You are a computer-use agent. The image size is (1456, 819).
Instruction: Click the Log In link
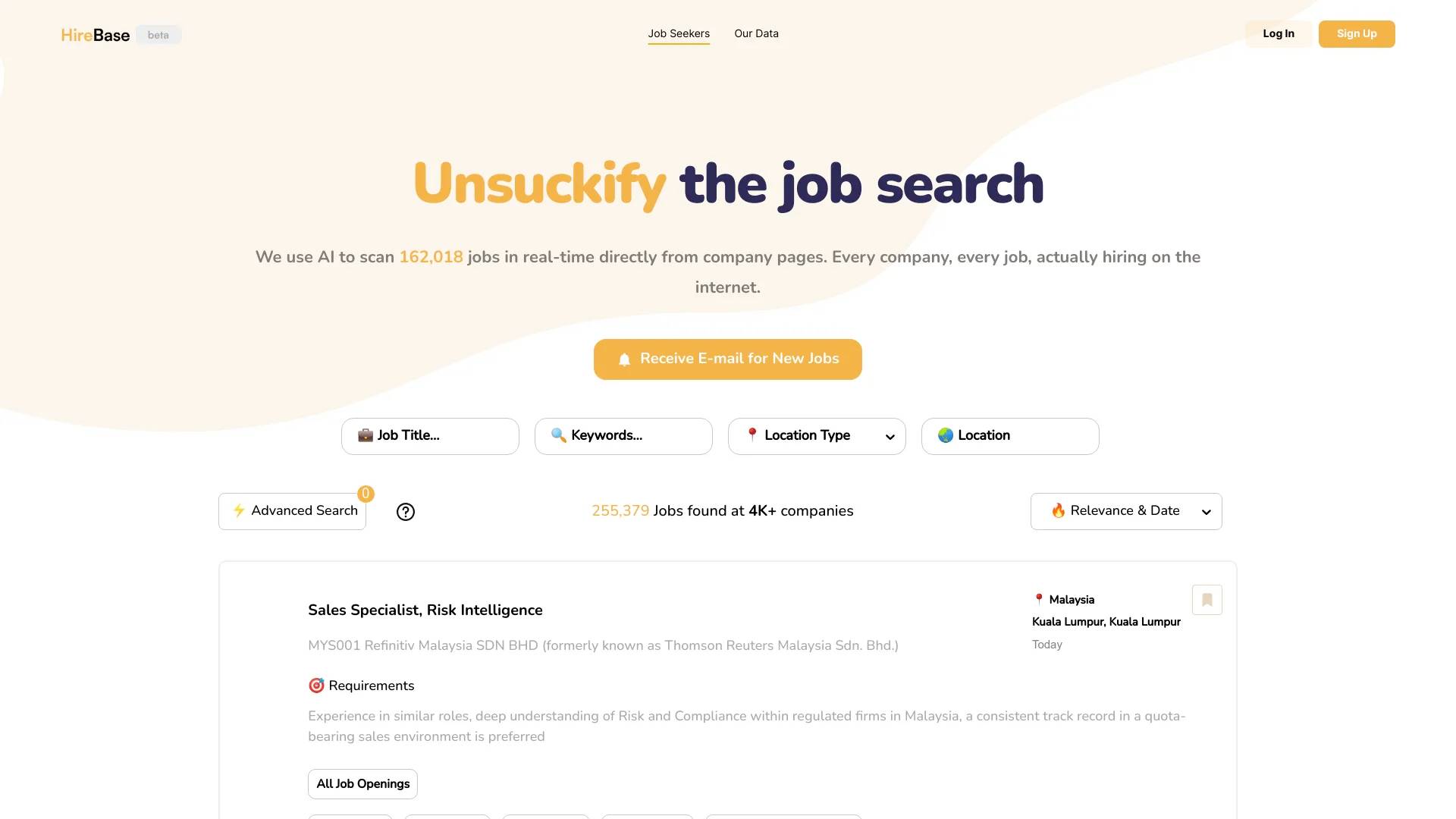tap(1278, 33)
